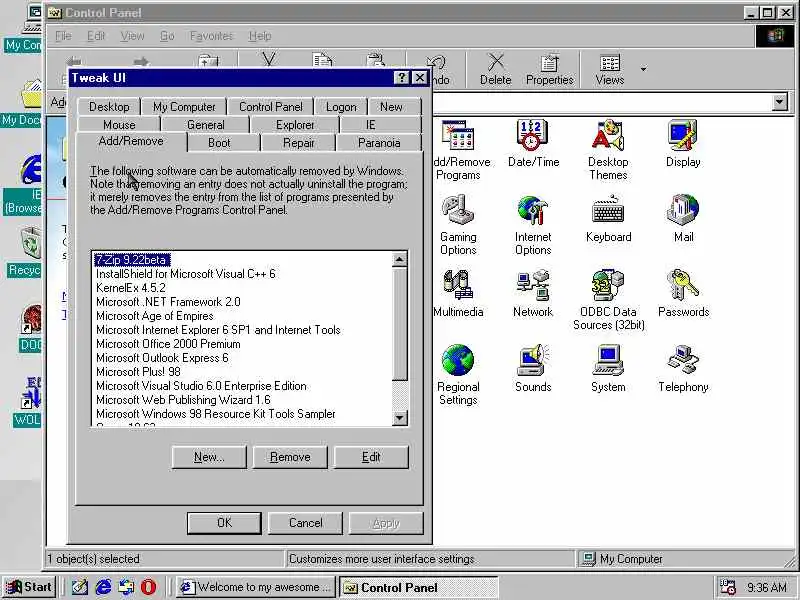Click Cancel in Tweak UI

305,523
